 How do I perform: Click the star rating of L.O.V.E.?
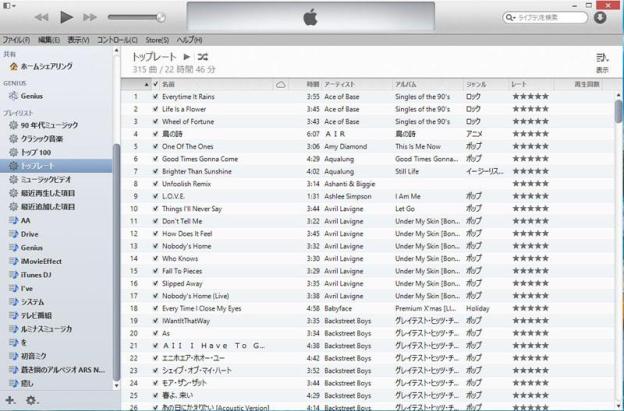click(530, 196)
